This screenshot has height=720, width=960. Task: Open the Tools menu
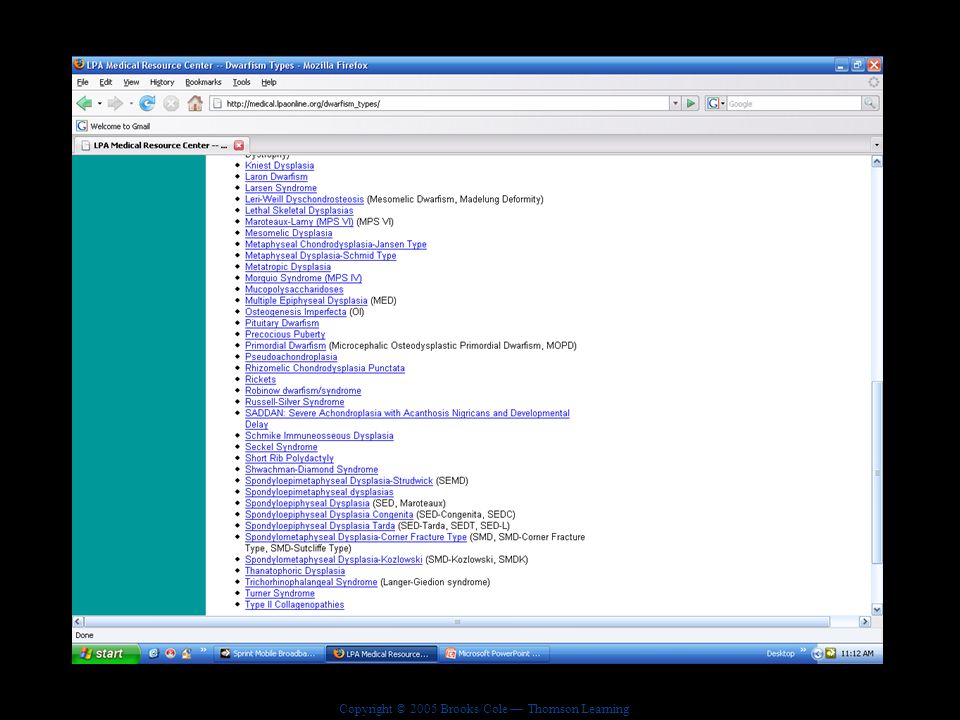(x=241, y=82)
